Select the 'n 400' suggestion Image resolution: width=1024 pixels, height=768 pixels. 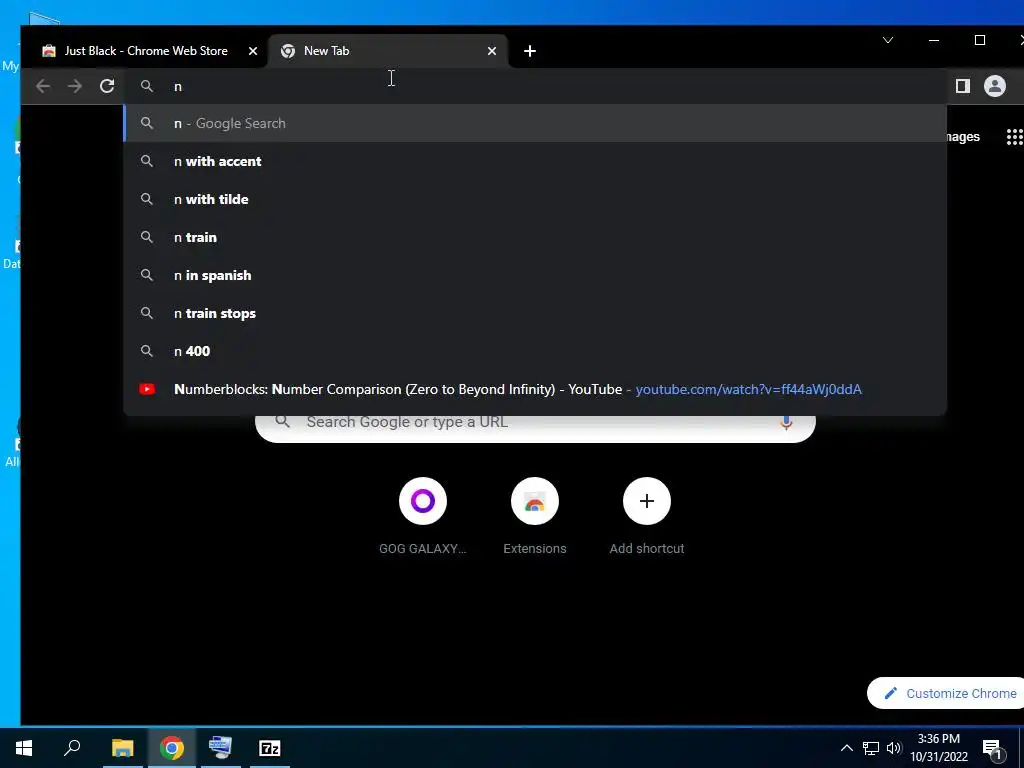pyautogui.click(x=535, y=351)
